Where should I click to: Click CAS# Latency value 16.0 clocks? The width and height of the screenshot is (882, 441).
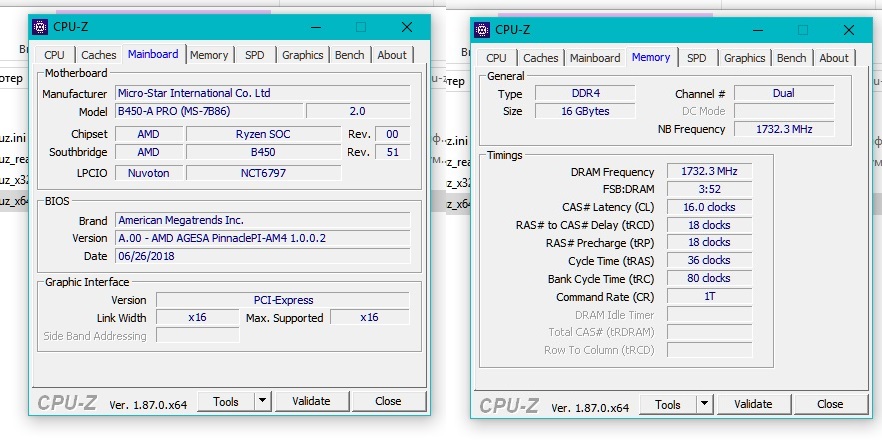coord(709,207)
